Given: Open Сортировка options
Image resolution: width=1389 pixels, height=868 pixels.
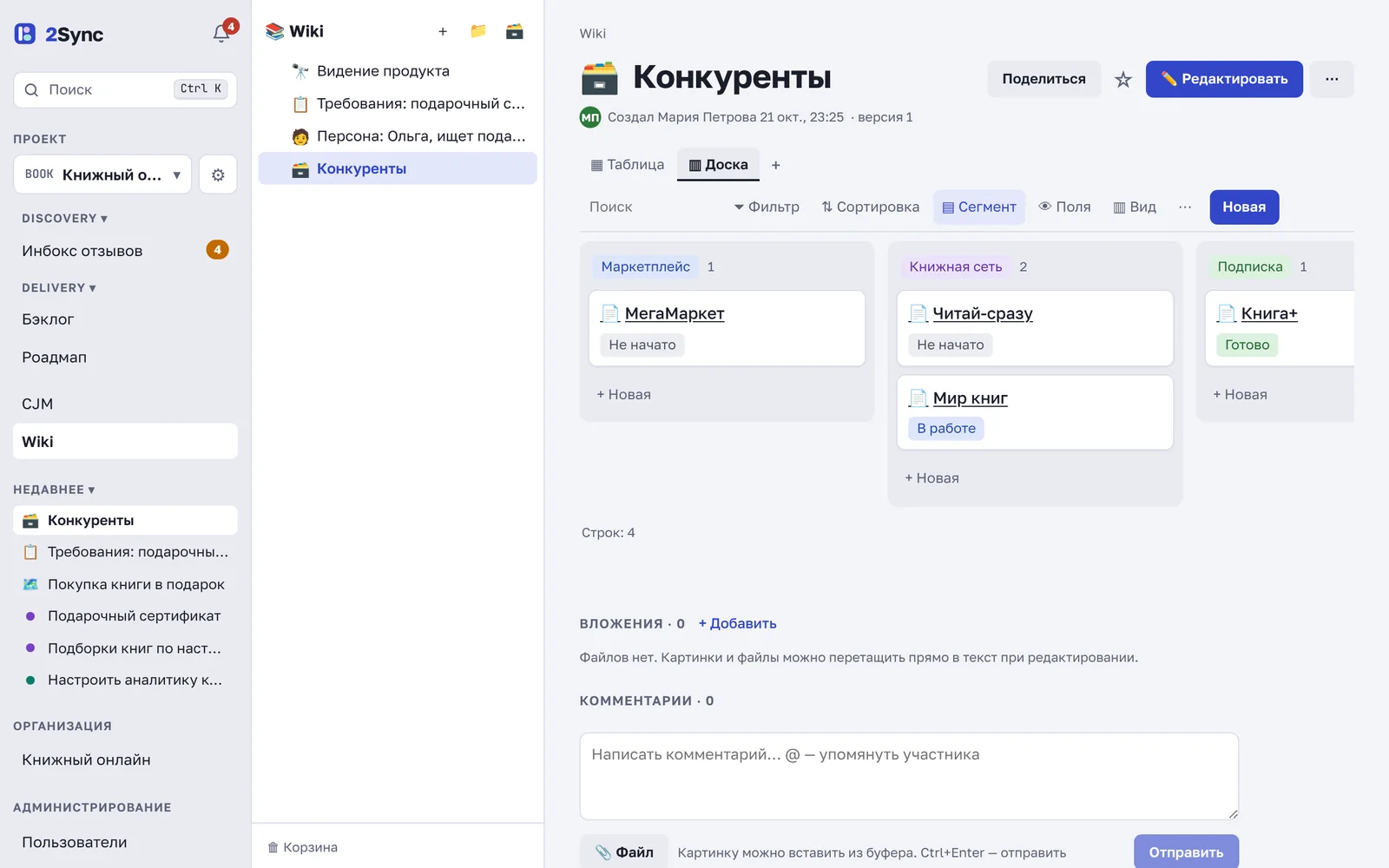Looking at the screenshot, I should tap(871, 207).
